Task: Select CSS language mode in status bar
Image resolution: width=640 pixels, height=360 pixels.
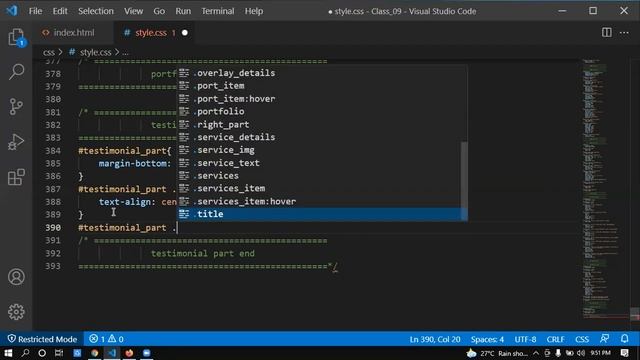Action: pos(582,339)
